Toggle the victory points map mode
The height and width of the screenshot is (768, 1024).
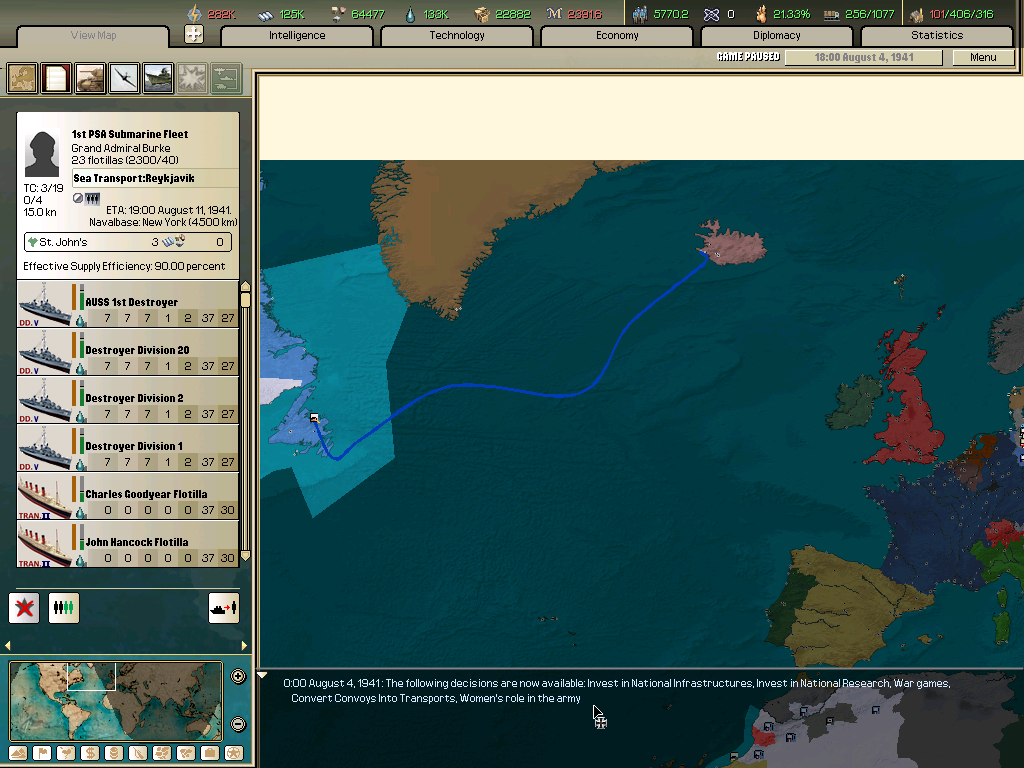coord(232,753)
